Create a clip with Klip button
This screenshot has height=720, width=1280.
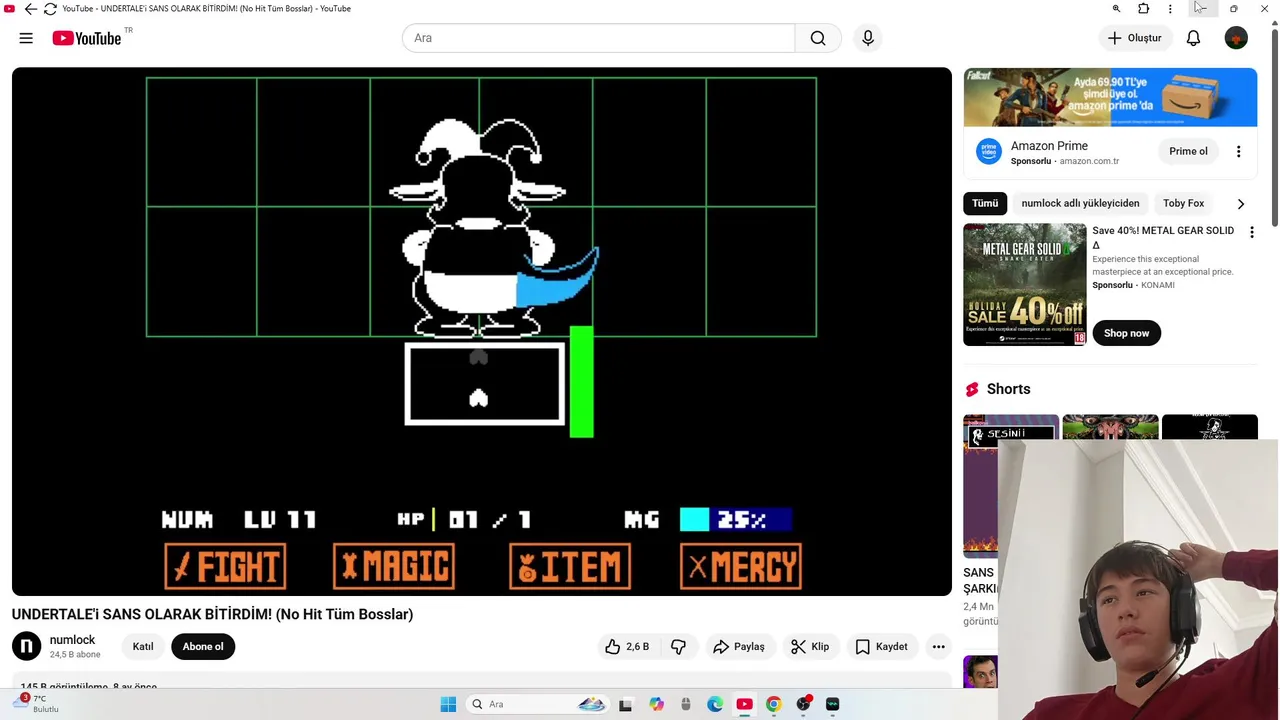(x=810, y=647)
